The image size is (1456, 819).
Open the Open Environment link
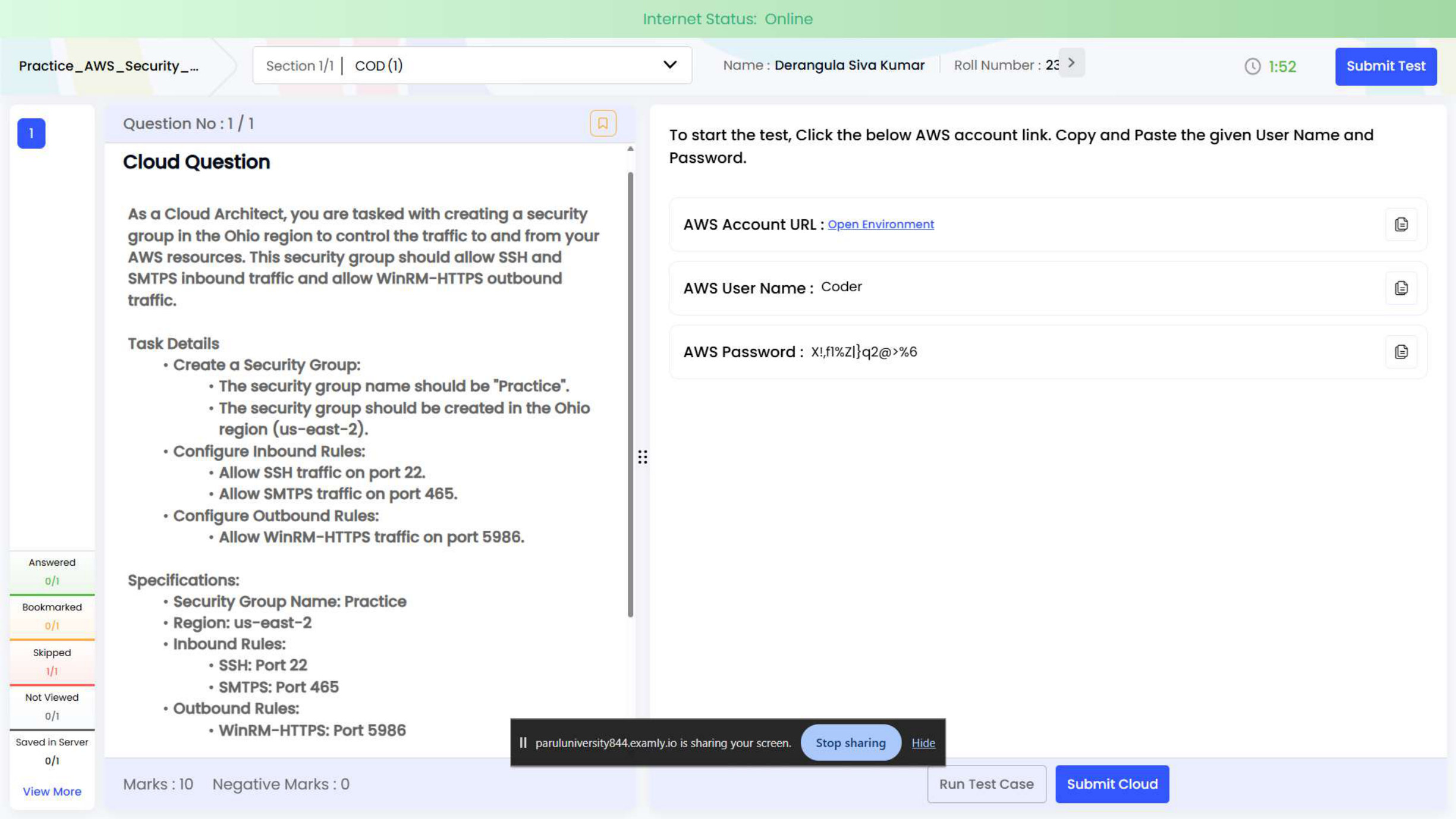880,224
